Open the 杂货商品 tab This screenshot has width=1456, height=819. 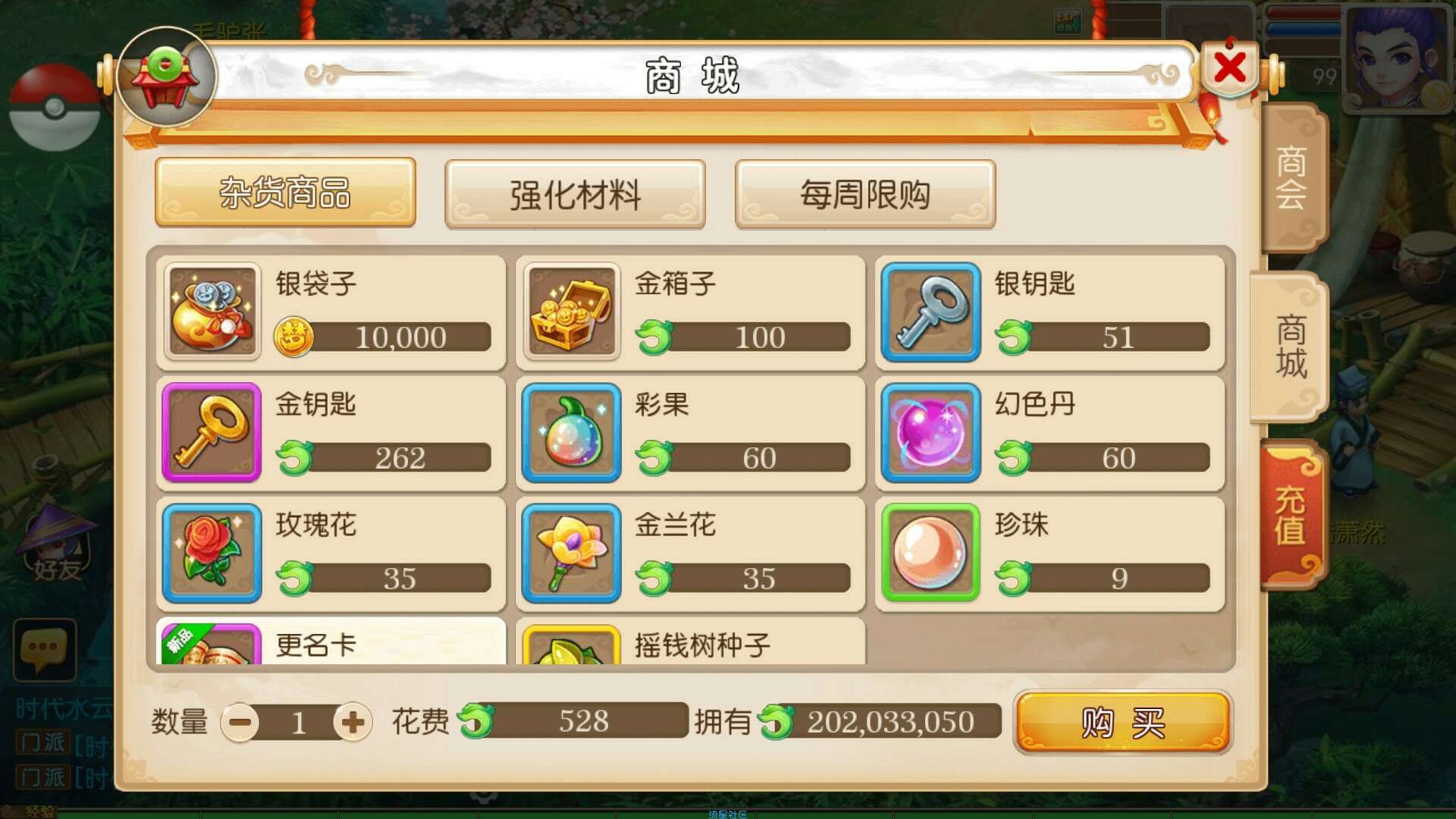click(285, 193)
